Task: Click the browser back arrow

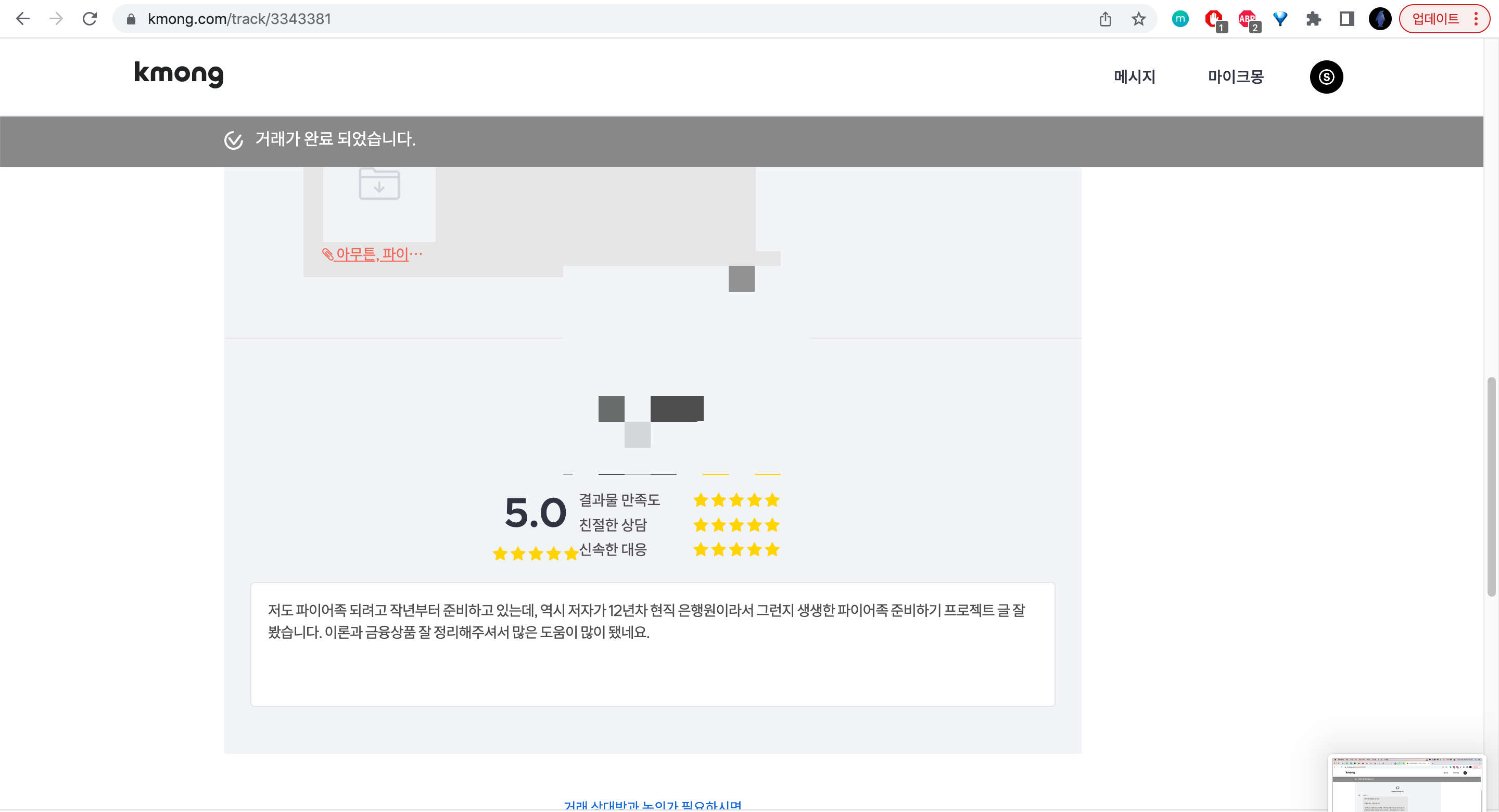Action: point(23,19)
